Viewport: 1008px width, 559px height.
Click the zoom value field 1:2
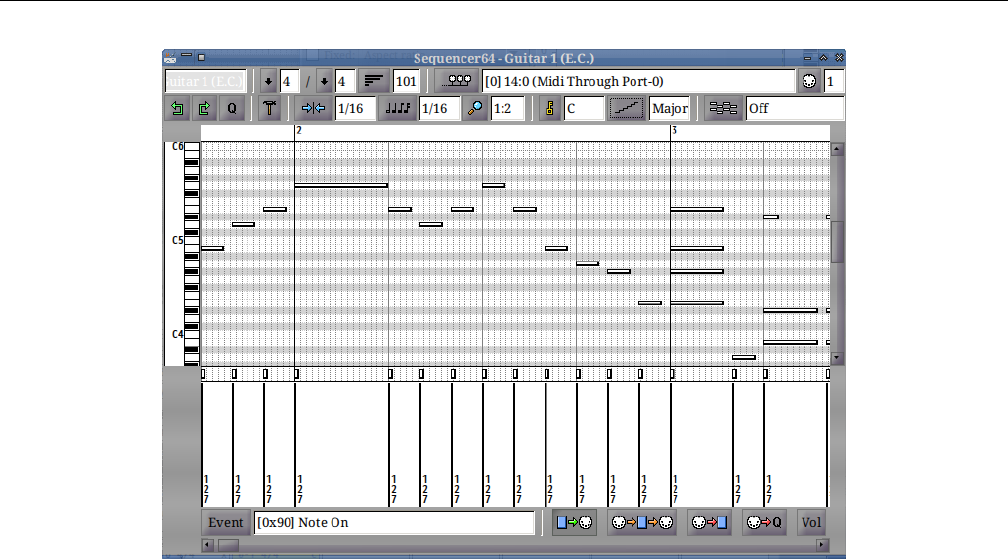click(507, 109)
